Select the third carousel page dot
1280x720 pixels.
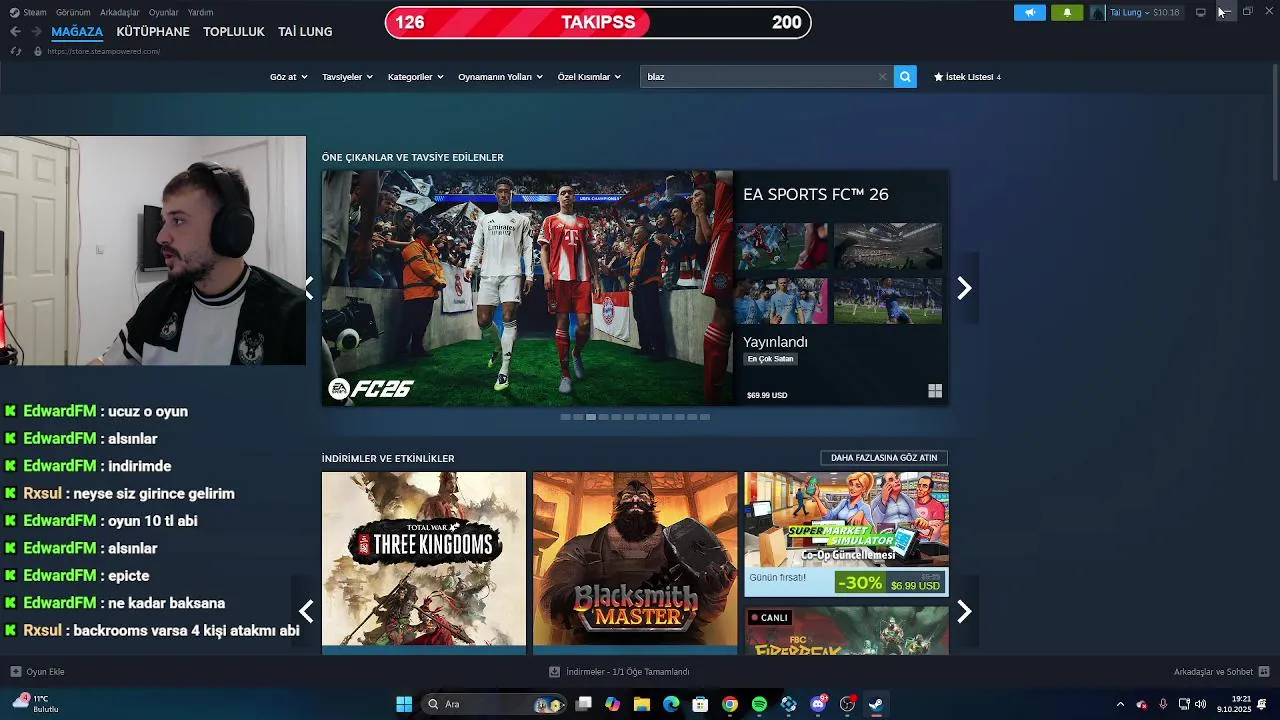pyautogui.click(x=591, y=417)
